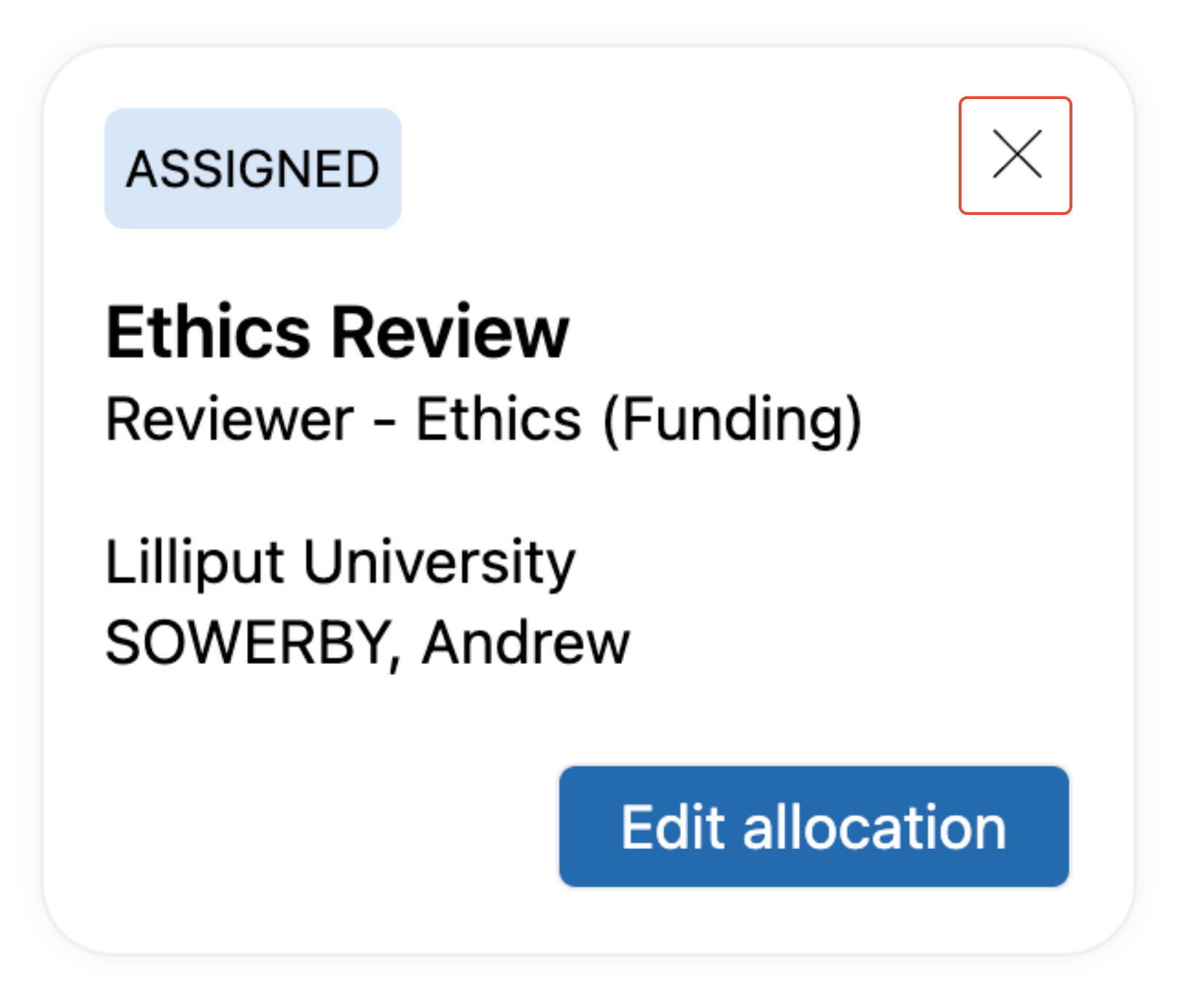Select the blue ASSIGNED label
The height and width of the screenshot is (1008, 1181).
pos(253,168)
